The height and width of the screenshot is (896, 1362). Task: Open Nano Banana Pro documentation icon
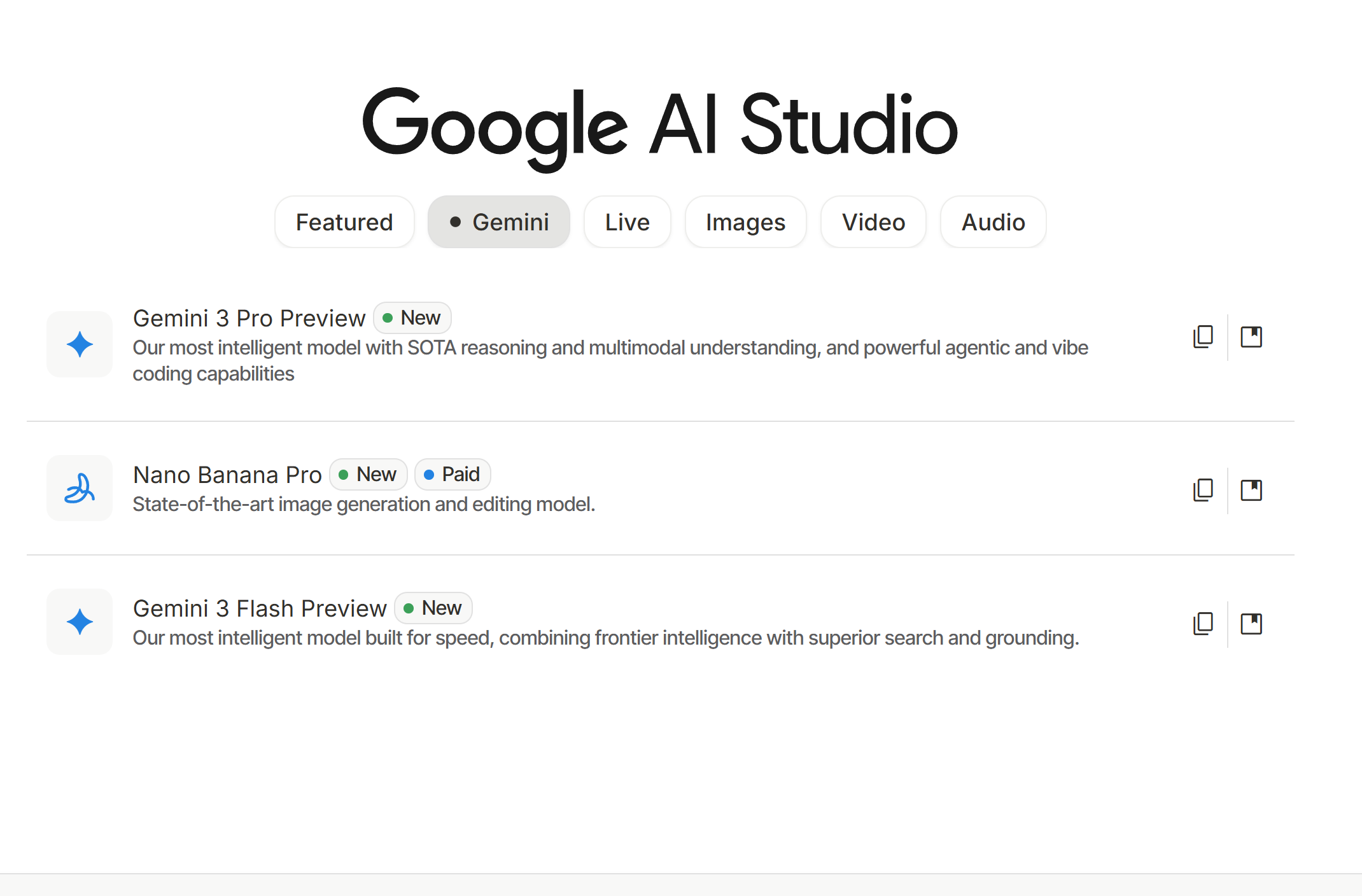pyautogui.click(x=1251, y=490)
